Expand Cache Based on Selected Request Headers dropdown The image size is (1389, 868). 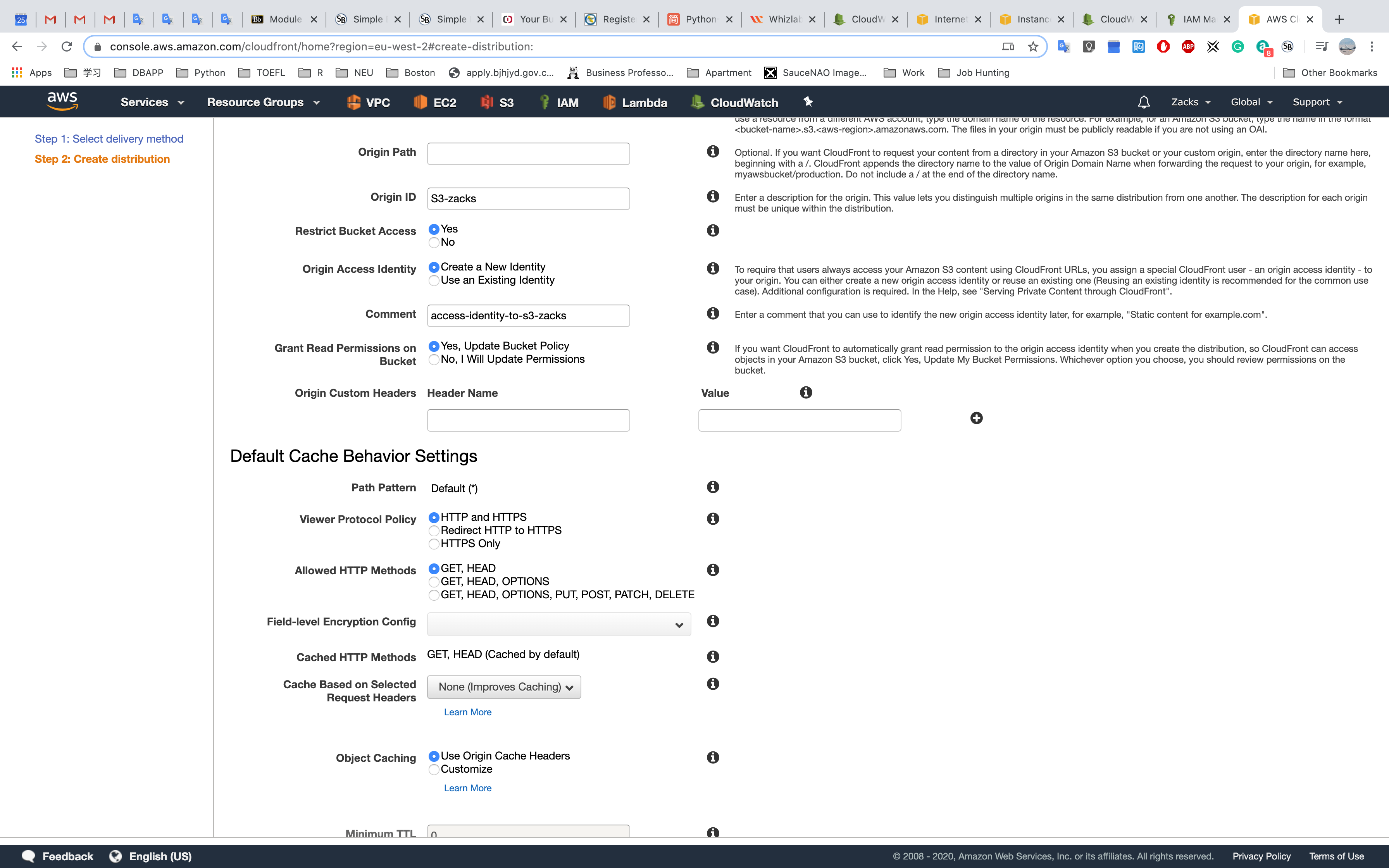503,687
